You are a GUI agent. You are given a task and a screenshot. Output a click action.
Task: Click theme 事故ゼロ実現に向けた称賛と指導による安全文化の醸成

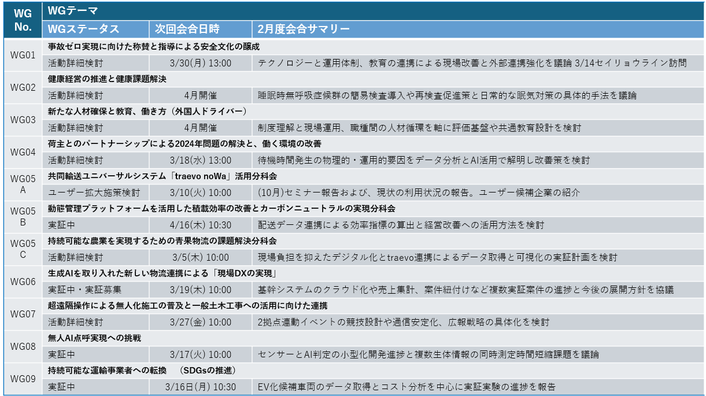[x=154, y=46]
